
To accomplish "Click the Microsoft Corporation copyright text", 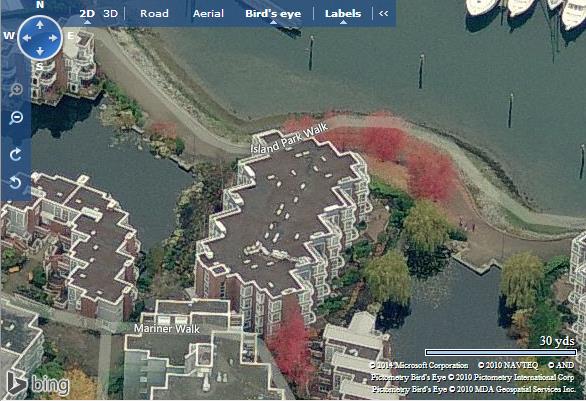I will [419, 365].
